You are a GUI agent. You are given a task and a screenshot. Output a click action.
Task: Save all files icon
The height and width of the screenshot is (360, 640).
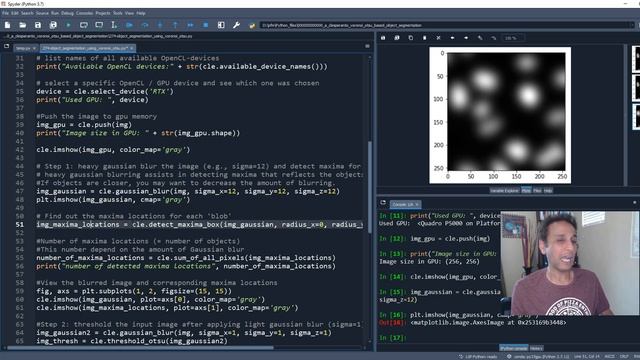coord(53,25)
